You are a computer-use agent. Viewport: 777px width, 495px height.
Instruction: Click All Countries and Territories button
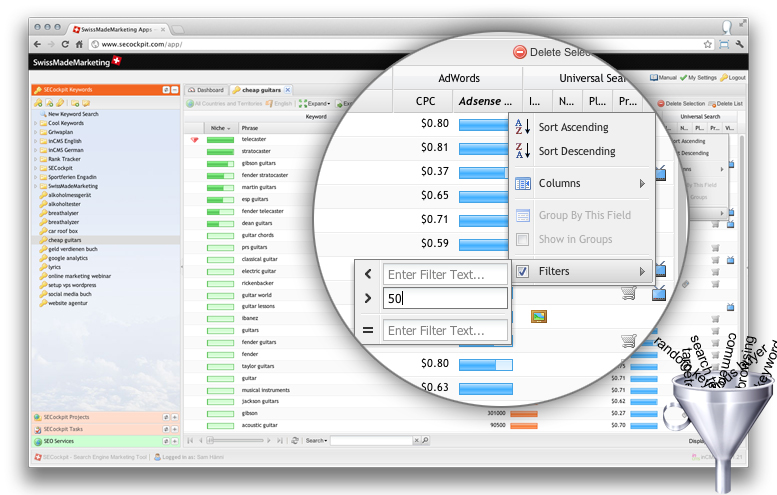coord(224,104)
